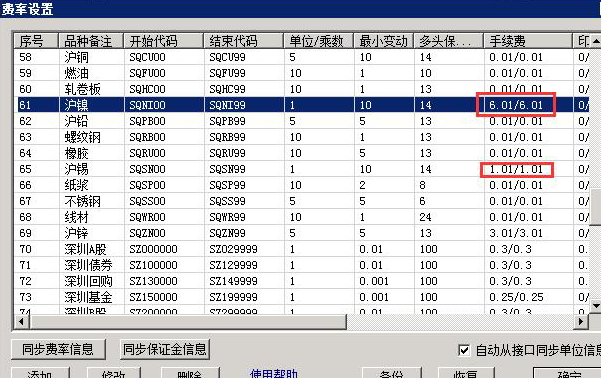Click the start code SZ130000
601x378 pixels.
153,281
